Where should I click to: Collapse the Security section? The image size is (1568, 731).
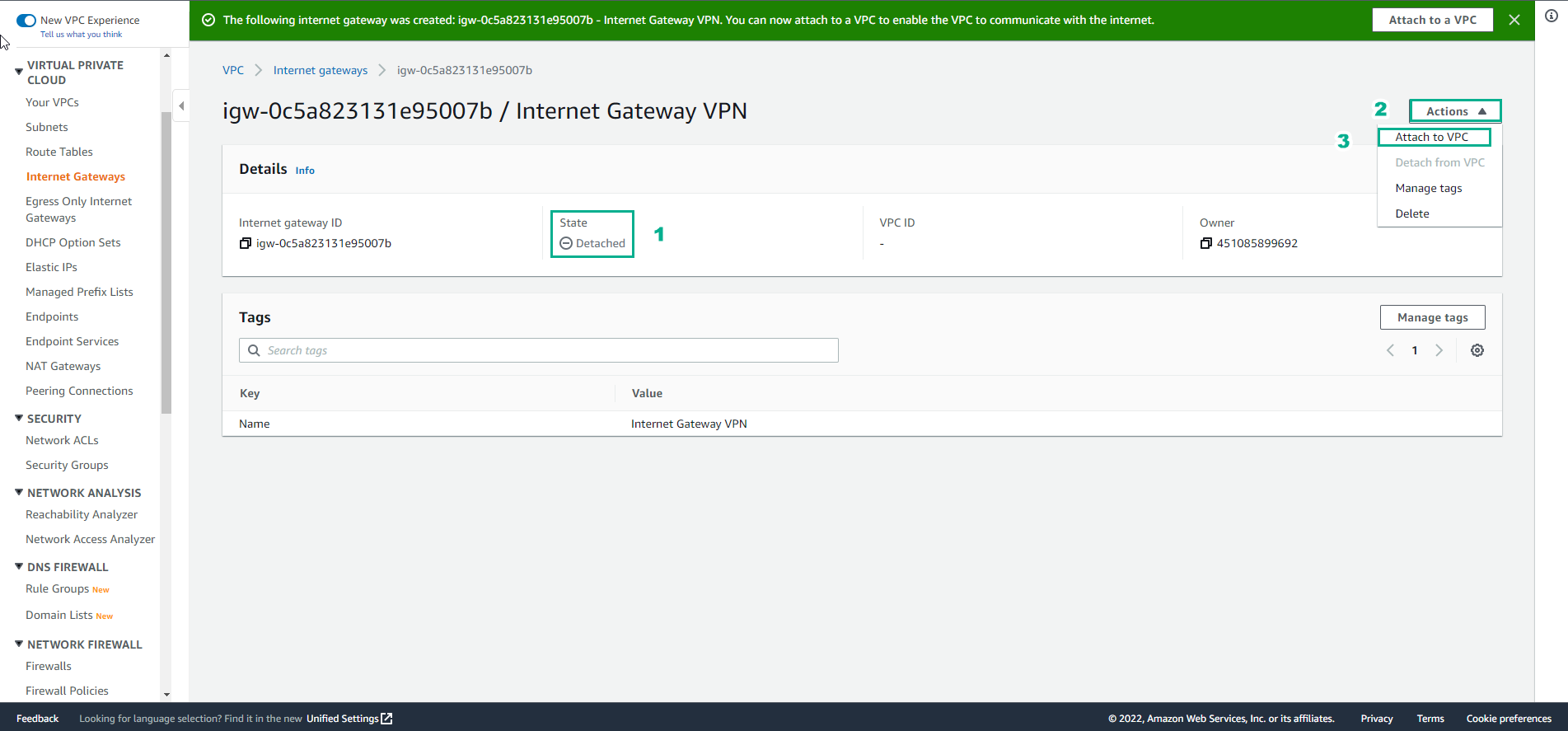(x=19, y=418)
